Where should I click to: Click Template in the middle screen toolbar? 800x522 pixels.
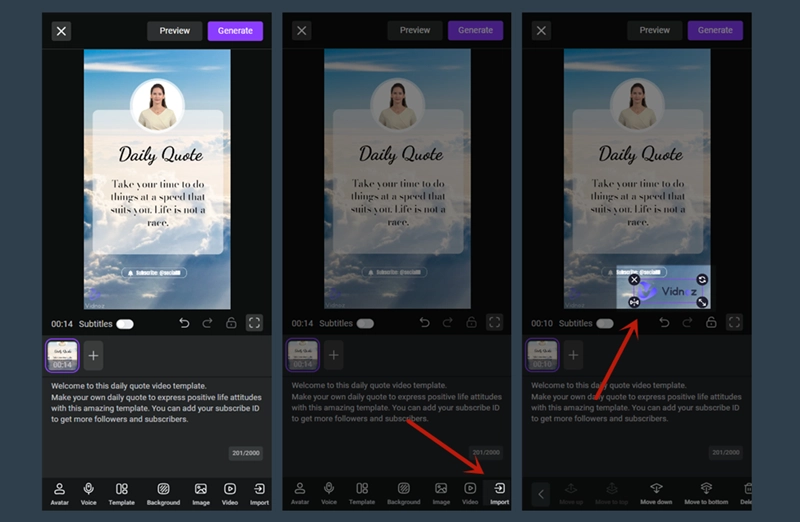(x=362, y=494)
